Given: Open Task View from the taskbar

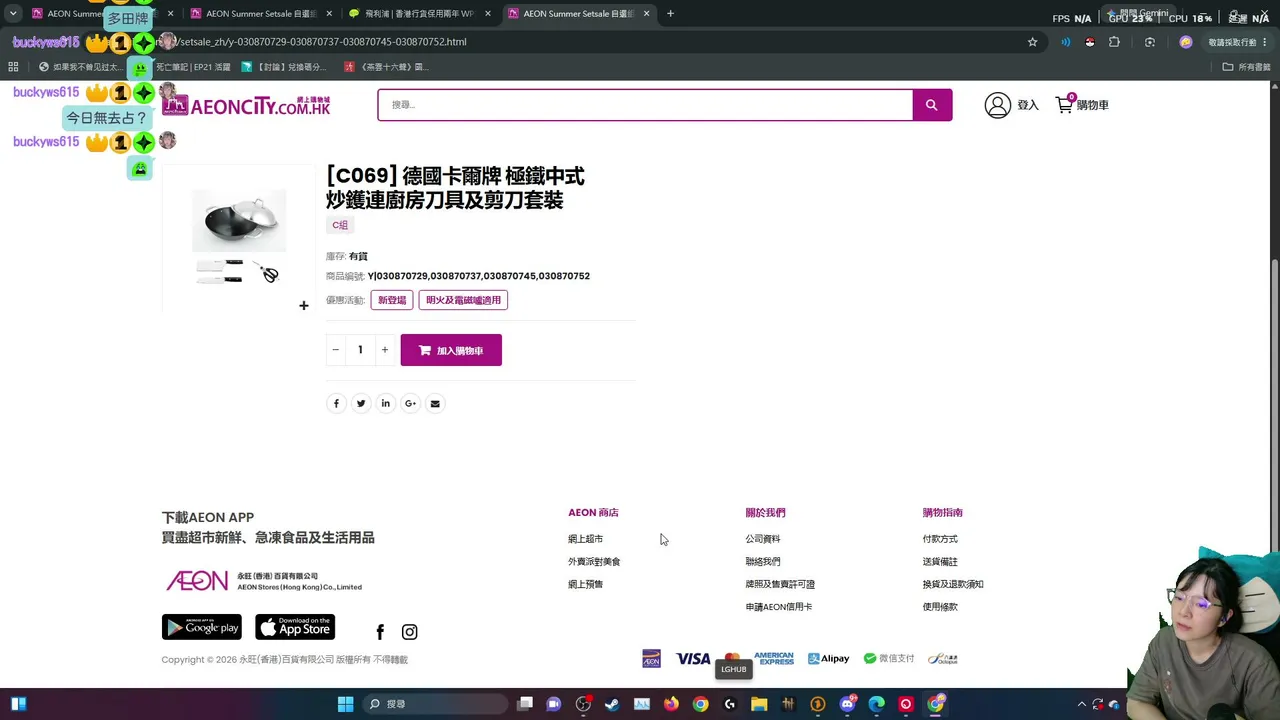Looking at the screenshot, I should [525, 704].
